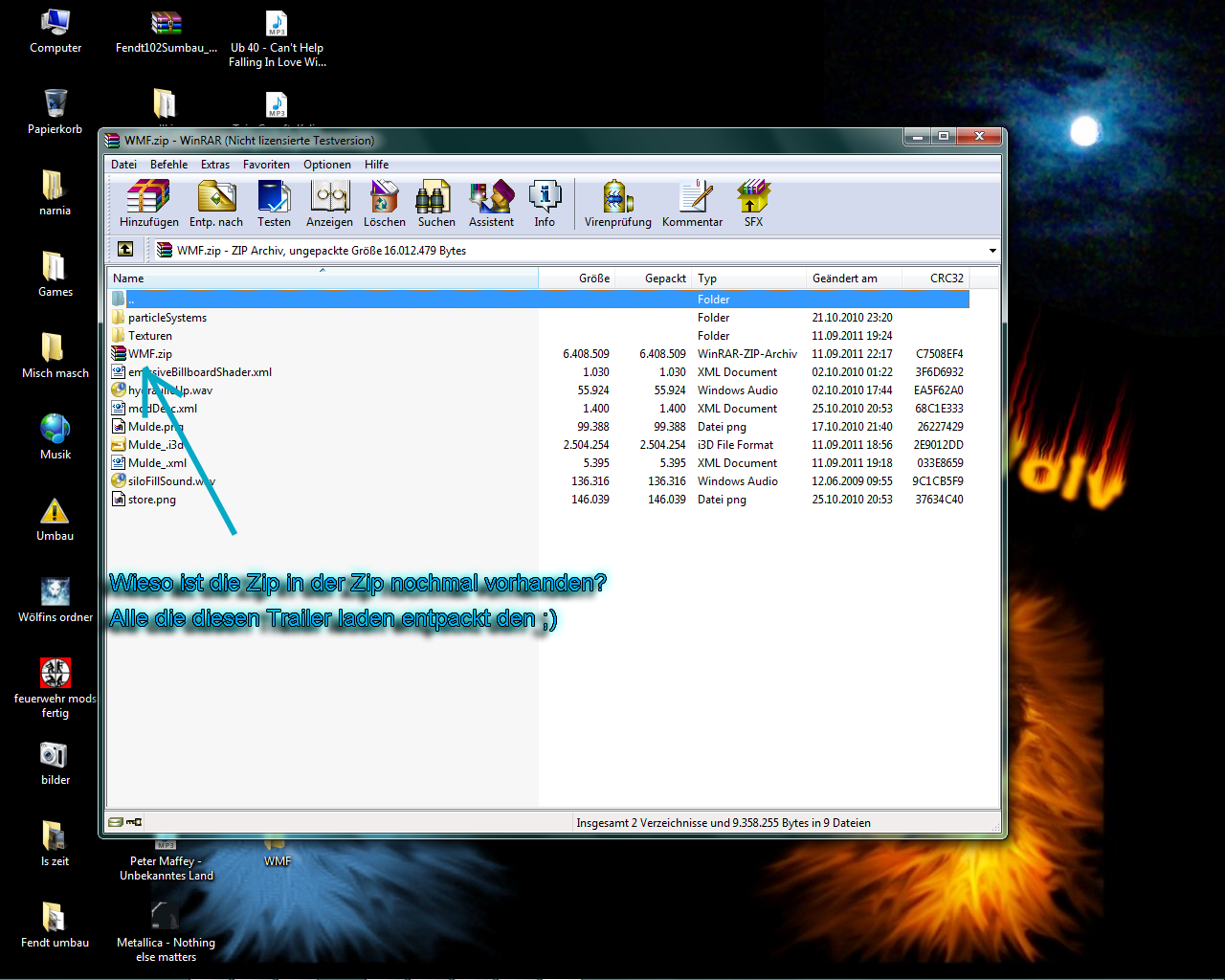Sort by the Typ column header
This screenshot has height=980, width=1225.
(748, 278)
